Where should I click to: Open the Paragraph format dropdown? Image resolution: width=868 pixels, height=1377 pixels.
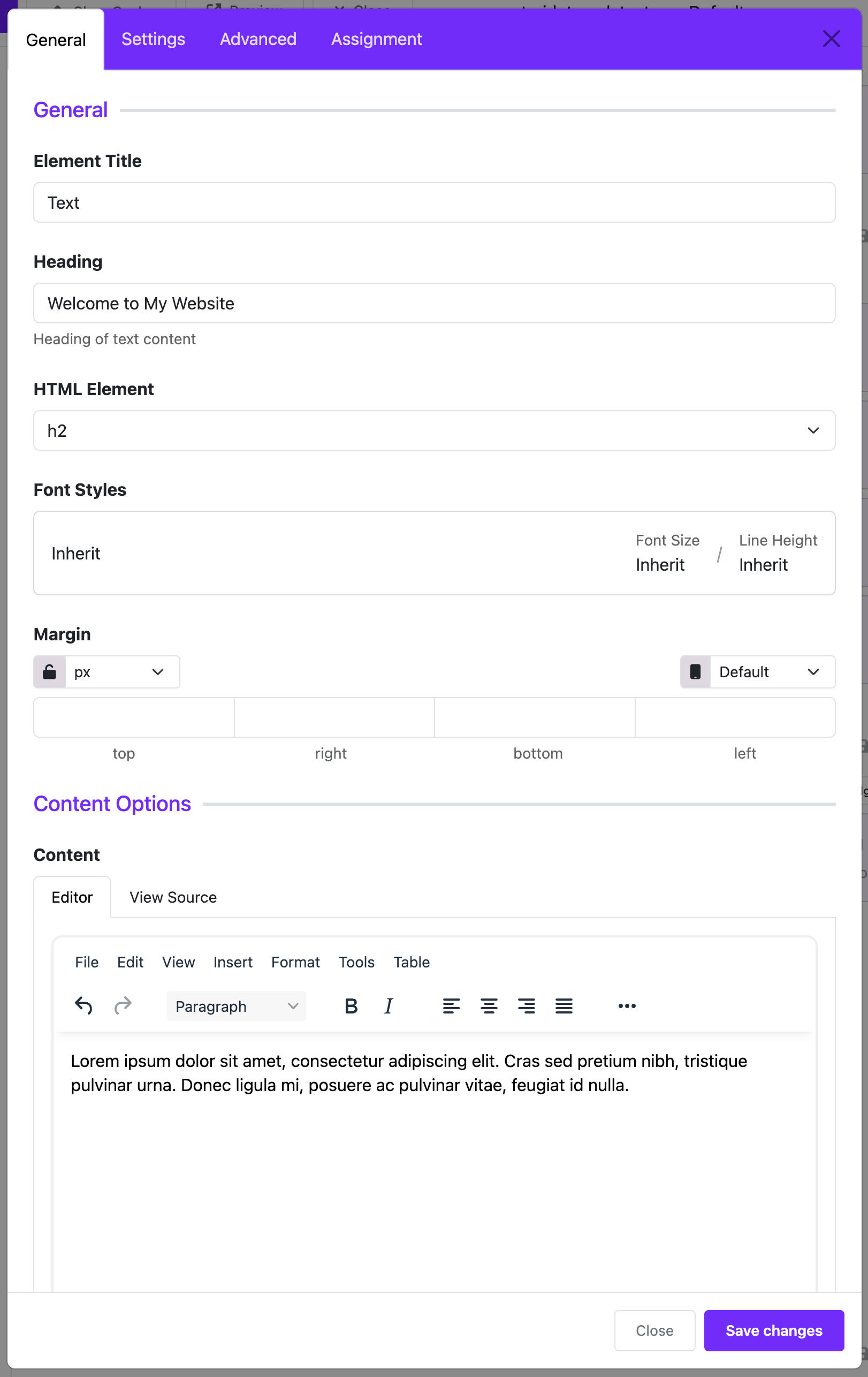(237, 1006)
